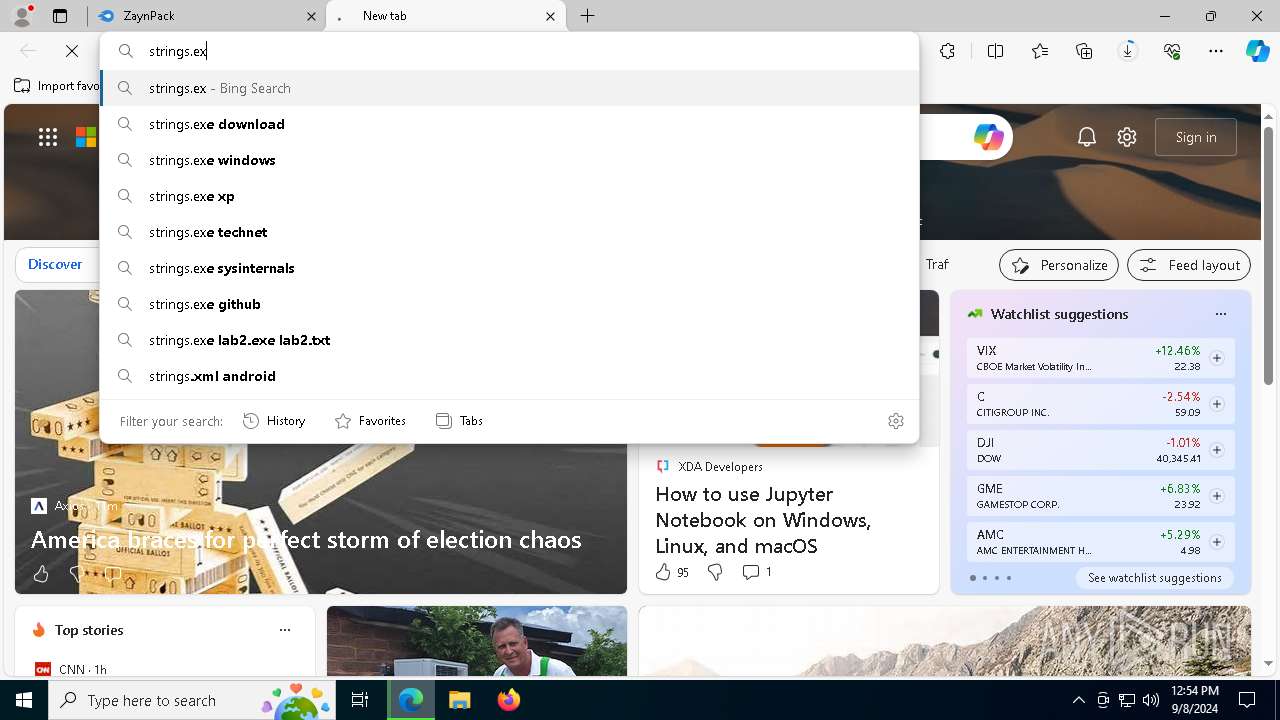Click the Personalize button

tap(1059, 265)
